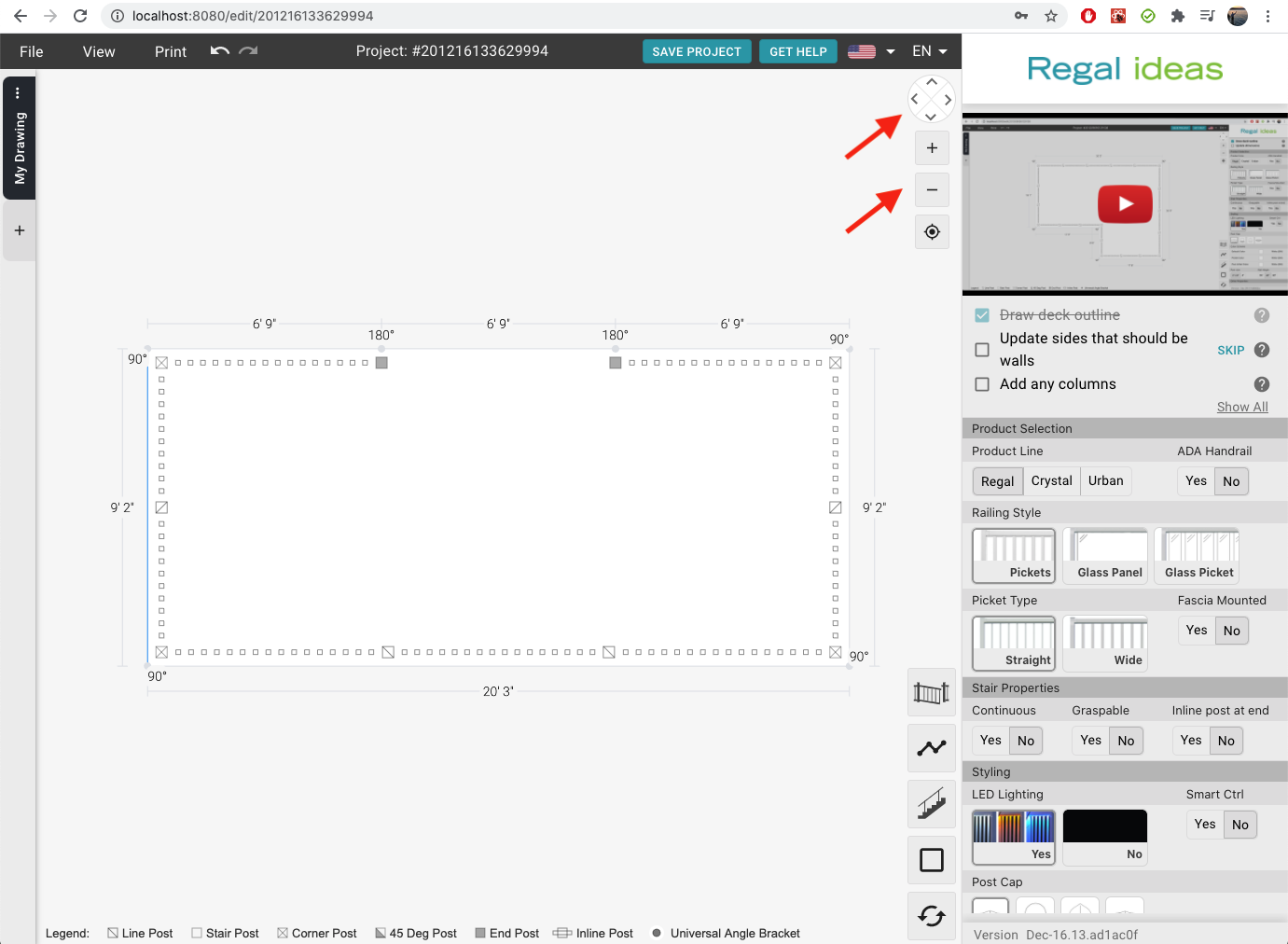Select the railing draw tool icon
The image size is (1288, 944).
pos(931,692)
